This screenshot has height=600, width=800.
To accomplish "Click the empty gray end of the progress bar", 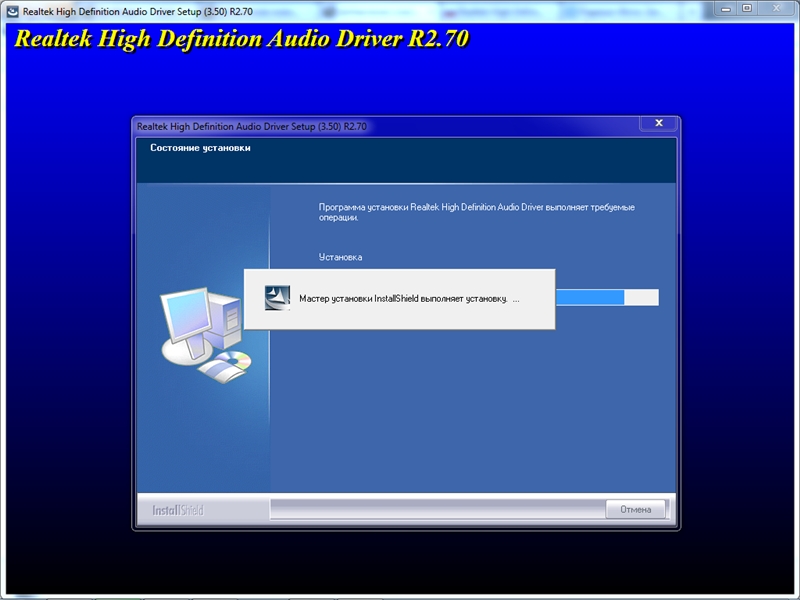I will pyautogui.click(x=641, y=297).
